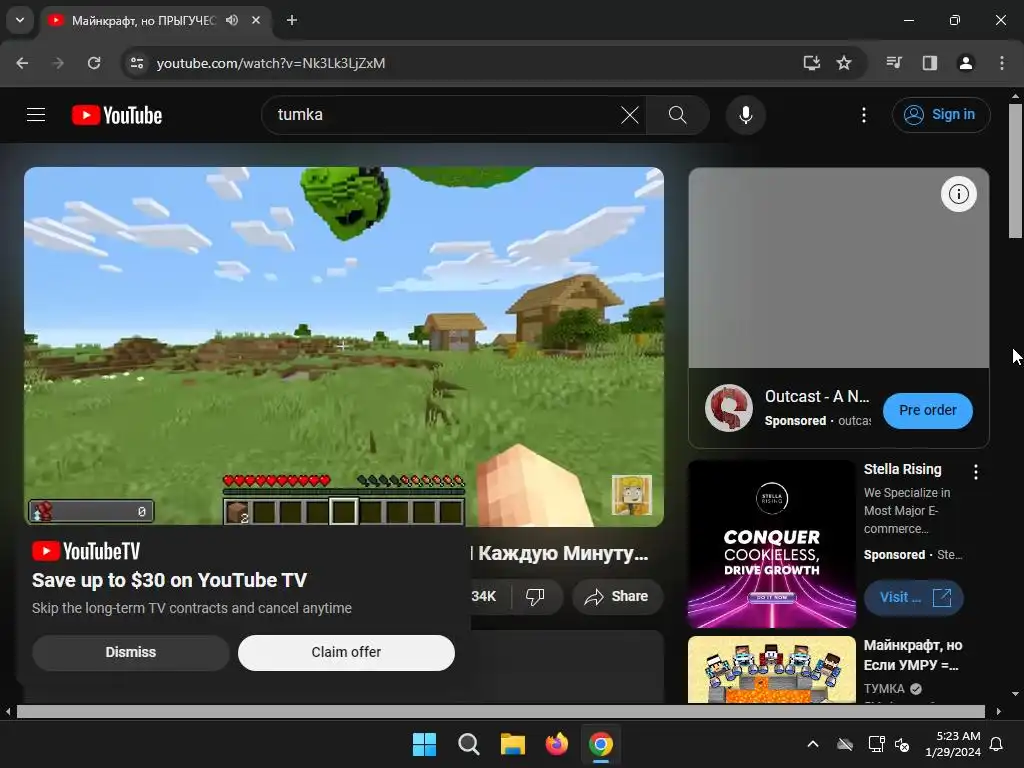Open Windows Start menu

tap(424, 744)
